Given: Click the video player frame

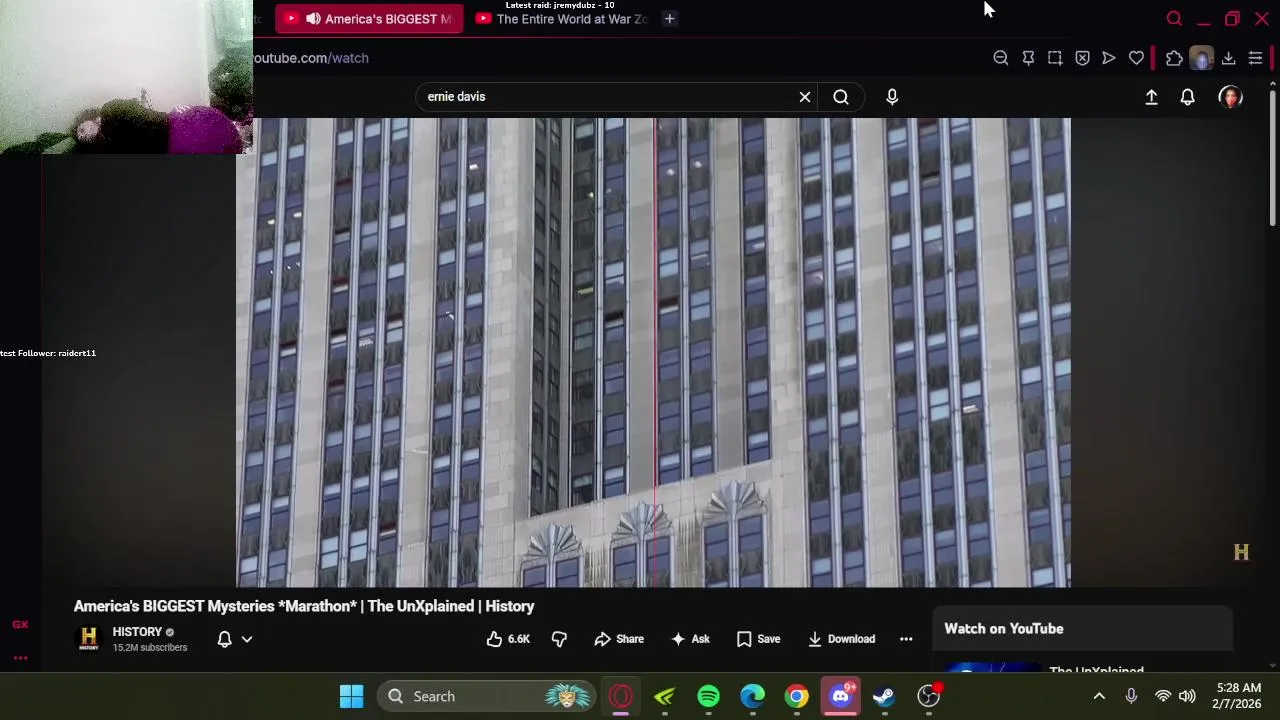Looking at the screenshot, I should coord(653,352).
